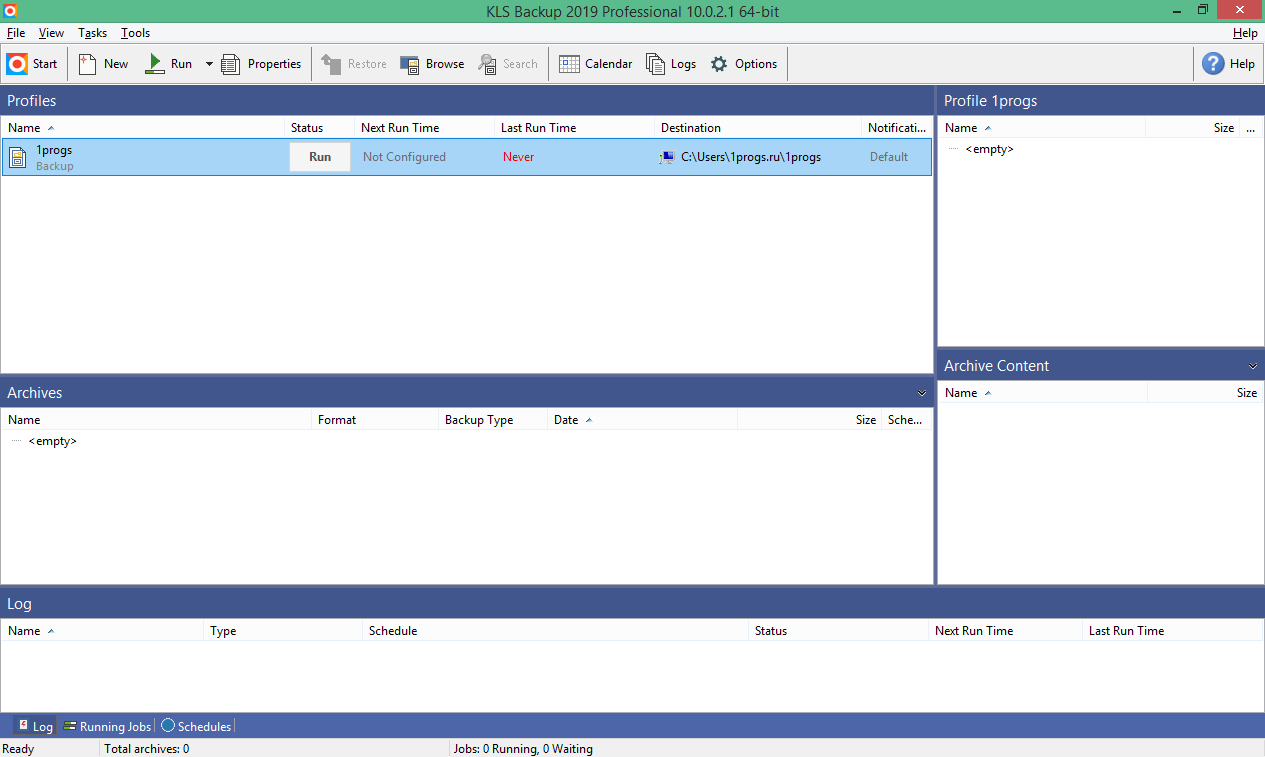Viewport: 1265px width, 757px height.
Task: Open the Options gear icon
Action: tap(719, 64)
